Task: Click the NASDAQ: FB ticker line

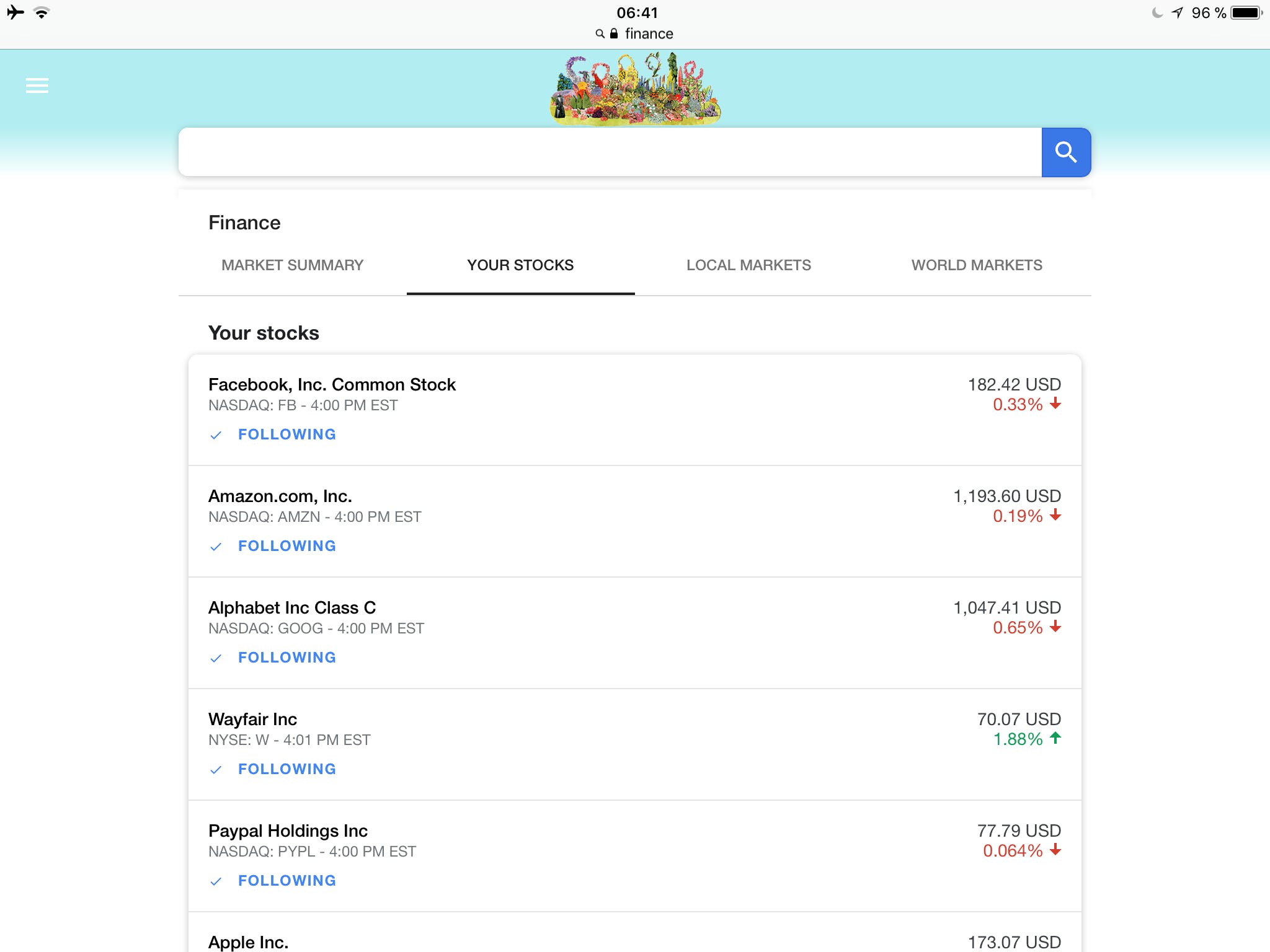Action: point(303,405)
